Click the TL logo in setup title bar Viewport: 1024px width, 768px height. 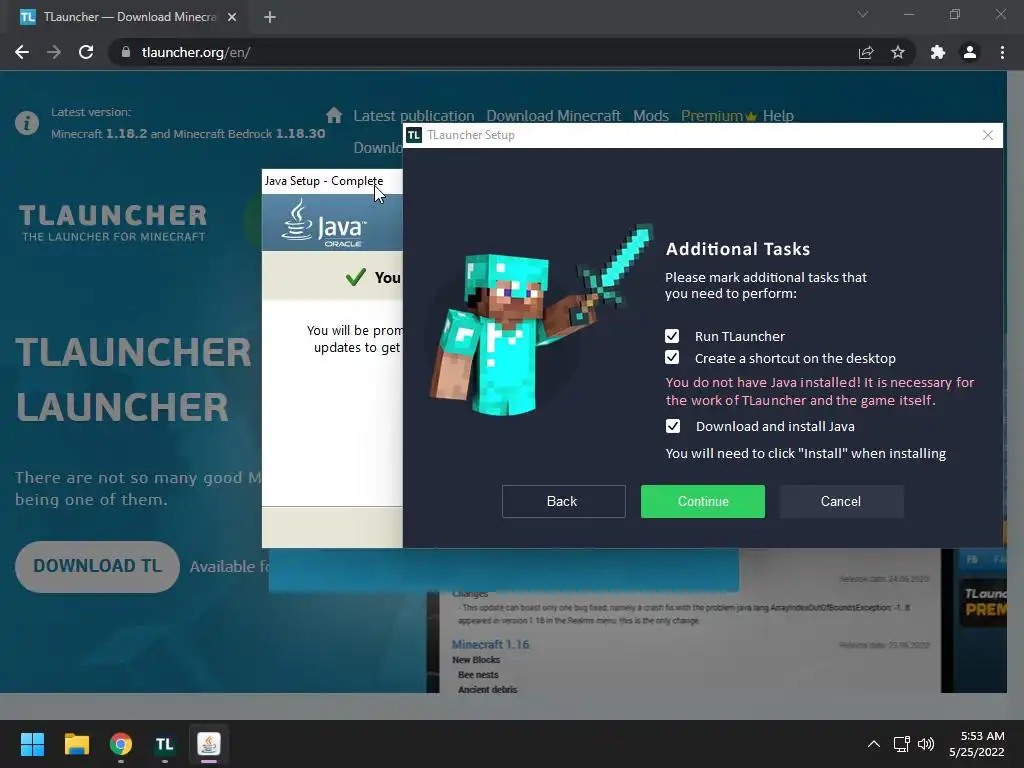414,135
